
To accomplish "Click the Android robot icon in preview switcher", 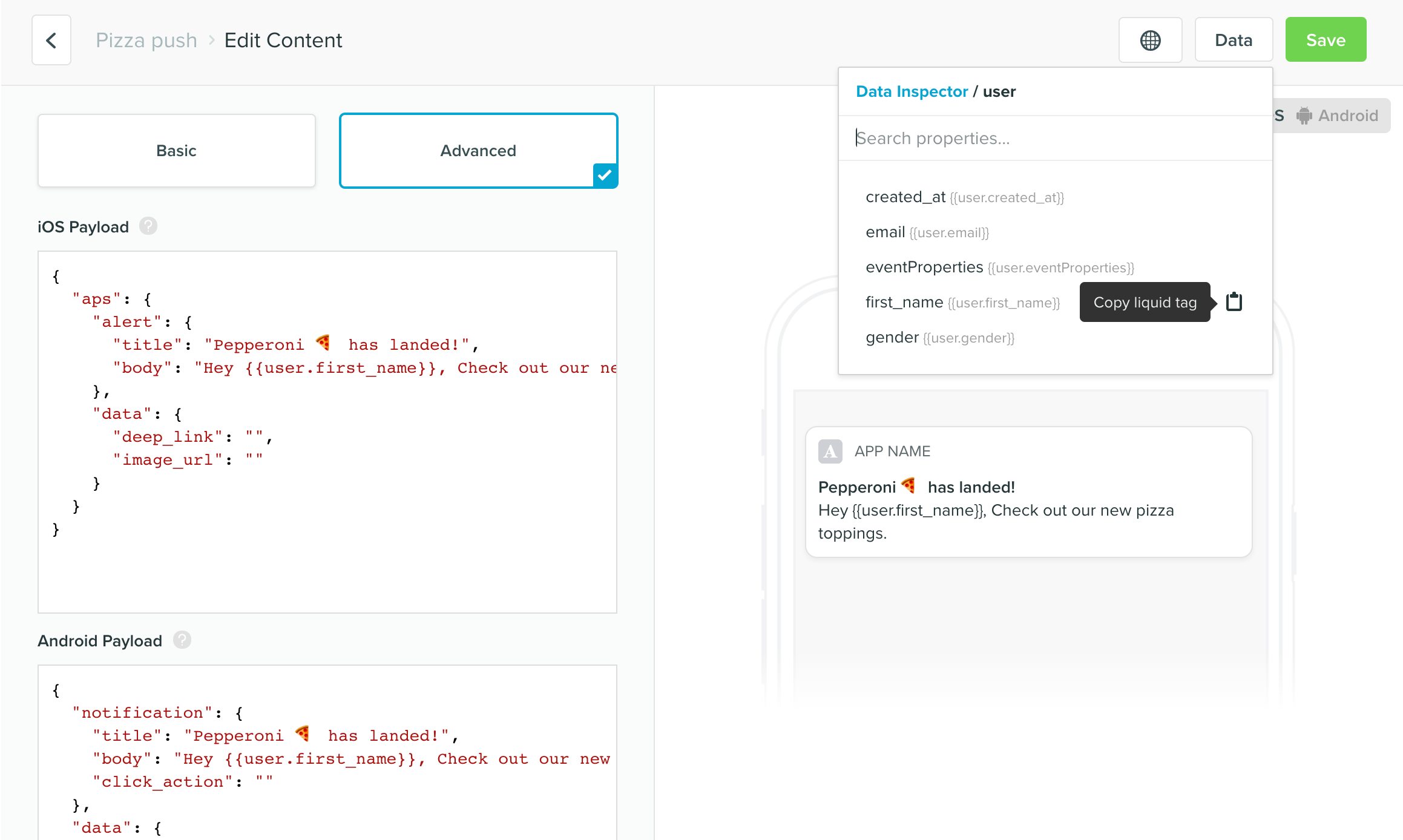I will [x=1304, y=116].
